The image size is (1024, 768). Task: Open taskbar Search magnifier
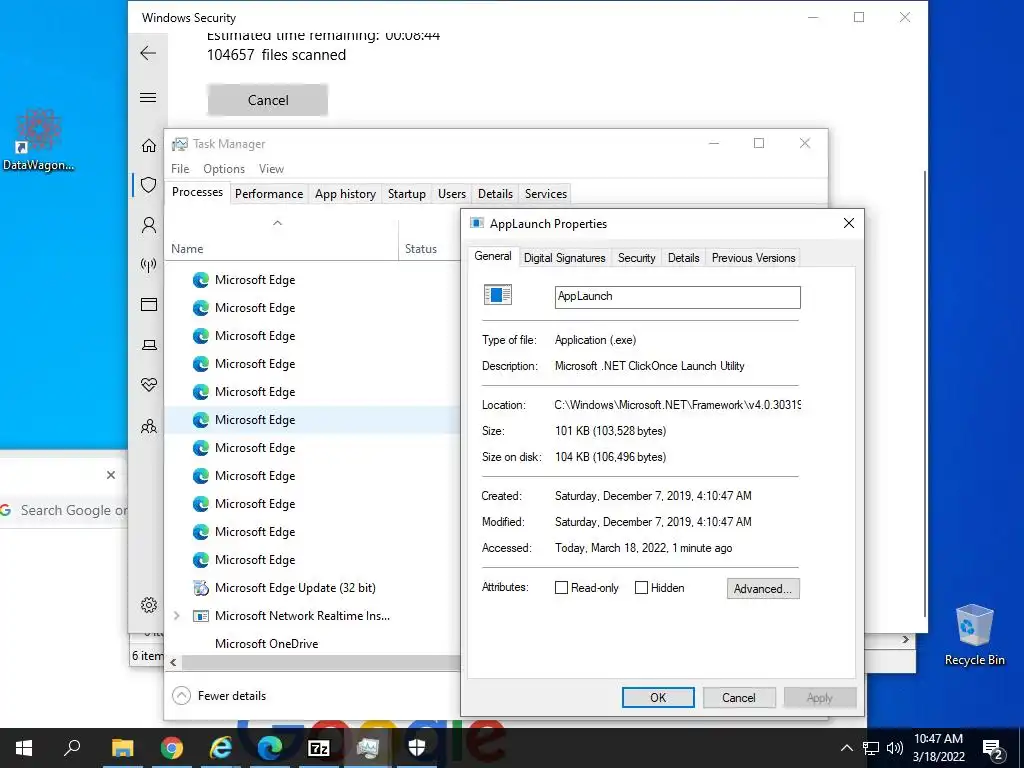[72, 748]
